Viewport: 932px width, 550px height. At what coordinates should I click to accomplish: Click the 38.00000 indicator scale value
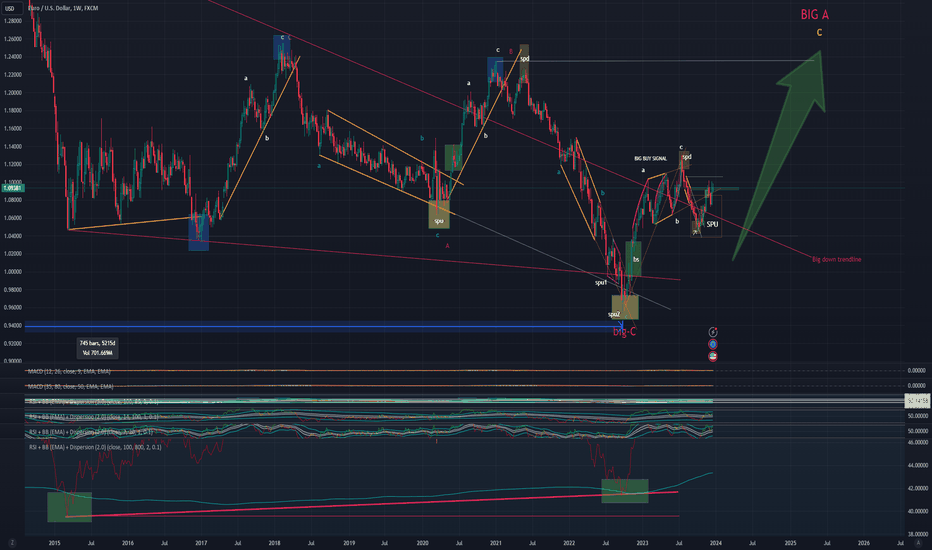(x=918, y=534)
